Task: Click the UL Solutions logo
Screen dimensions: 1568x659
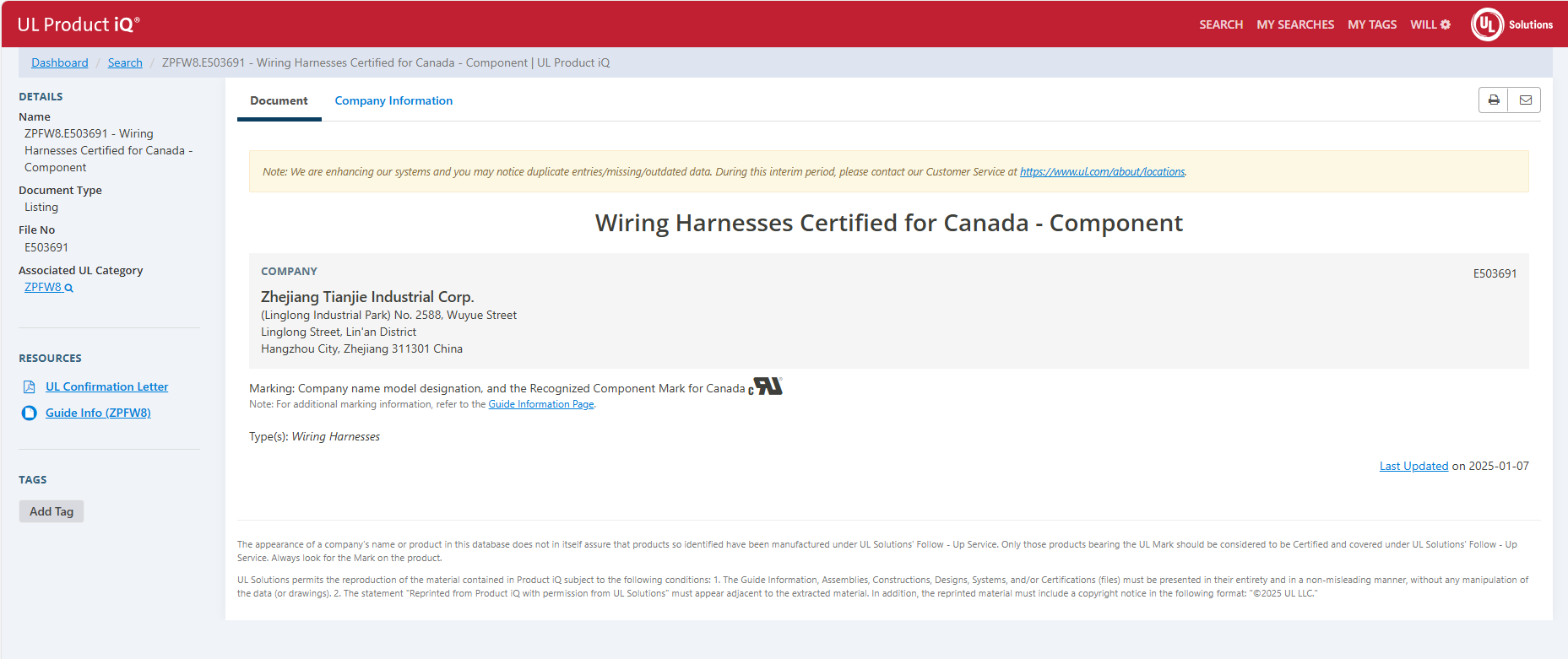Action: tap(1511, 24)
